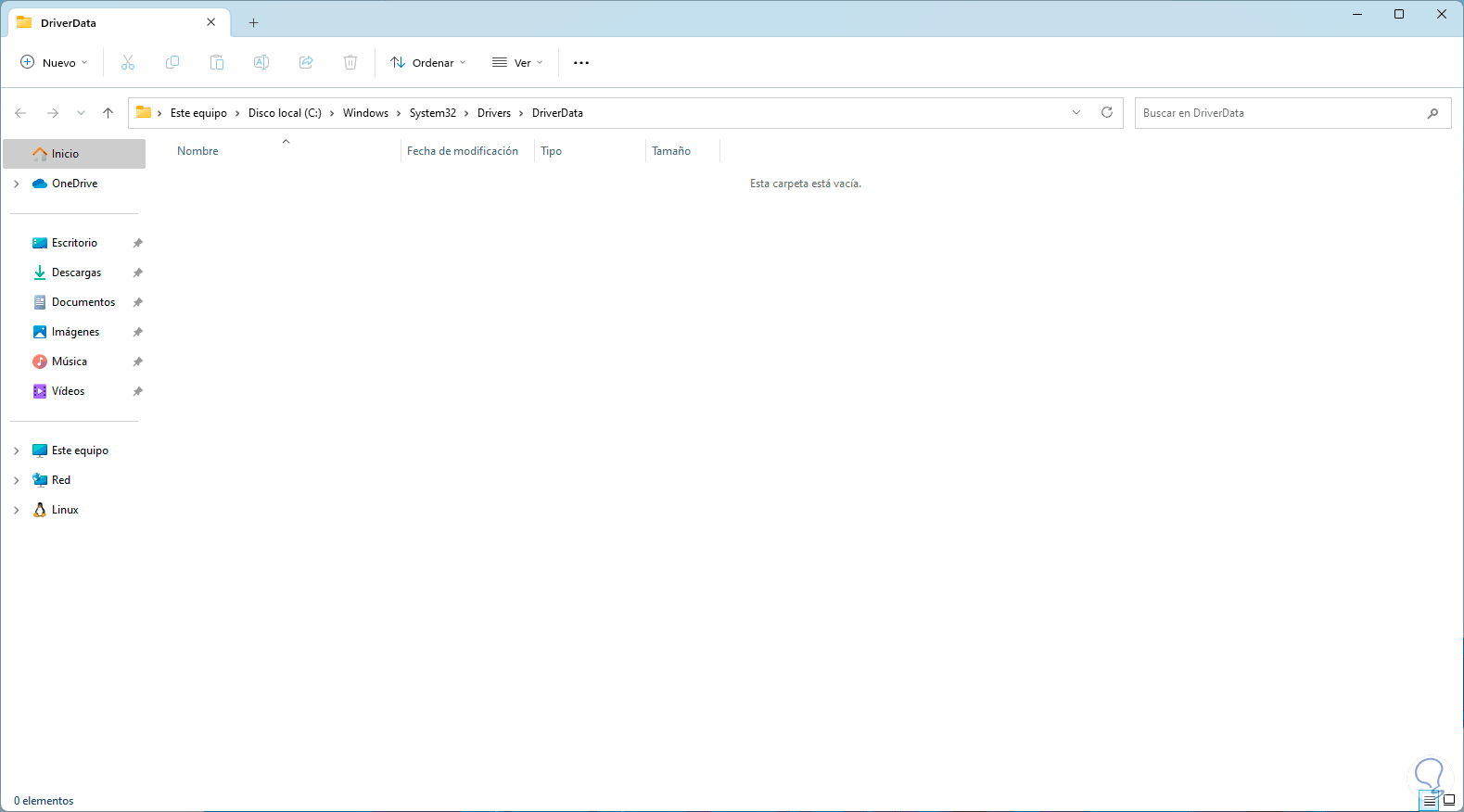Click the search magnifier icon
Viewport: 1464px width, 812px height.
pyautogui.click(x=1433, y=113)
